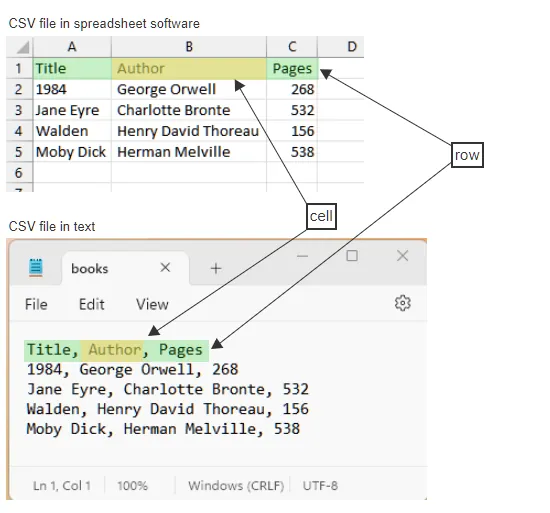This screenshot has width=550, height=513.
Task: Close the books tab
Action: click(165, 268)
